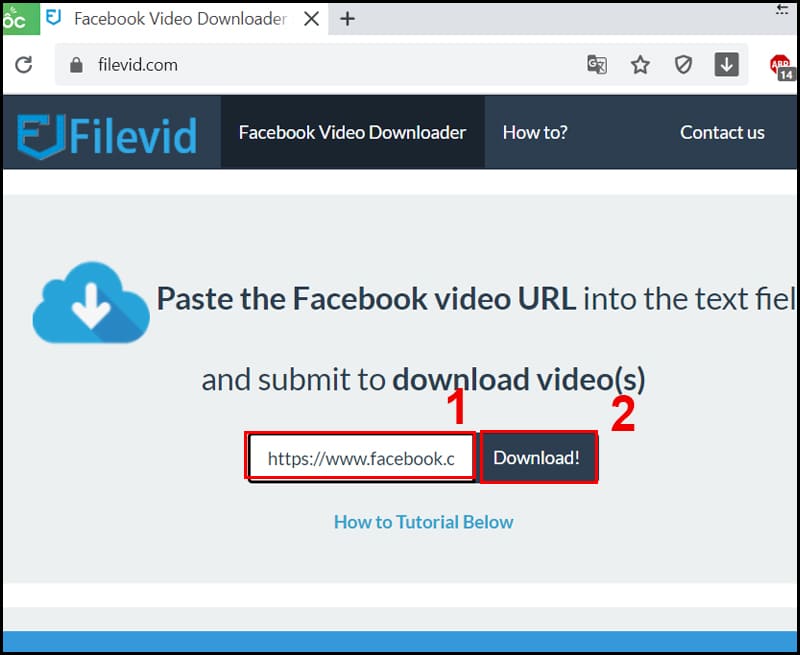The width and height of the screenshot is (800, 655).
Task: Open the How to? menu item
Action: [535, 132]
